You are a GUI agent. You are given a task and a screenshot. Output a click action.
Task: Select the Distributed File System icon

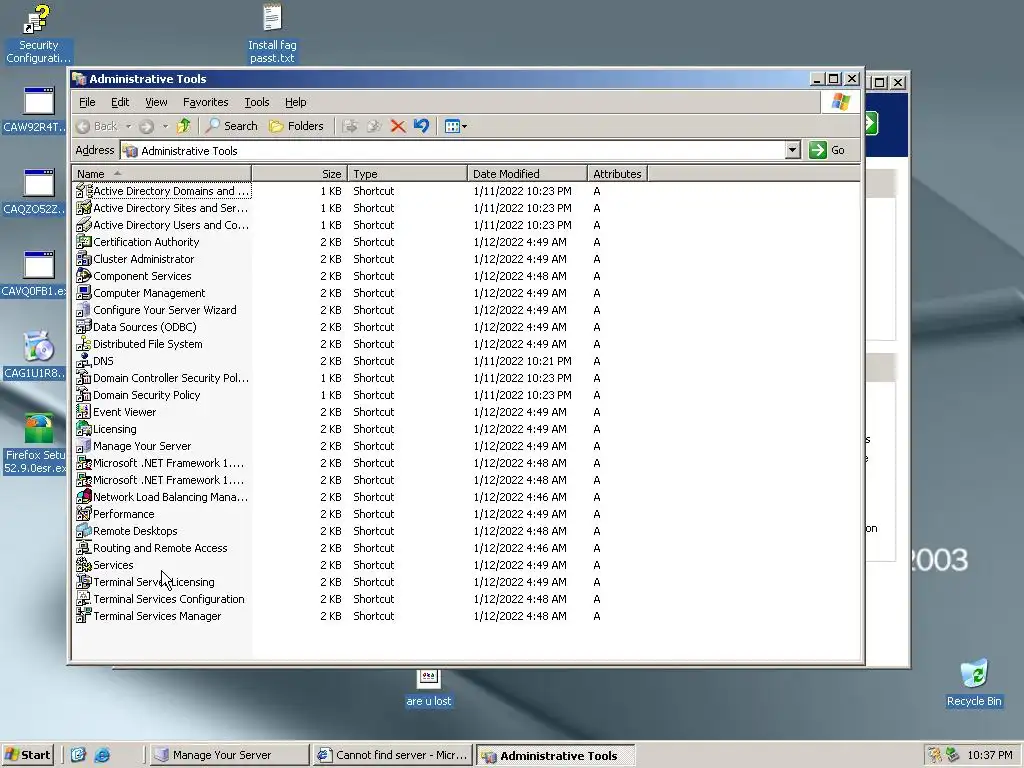[84, 344]
